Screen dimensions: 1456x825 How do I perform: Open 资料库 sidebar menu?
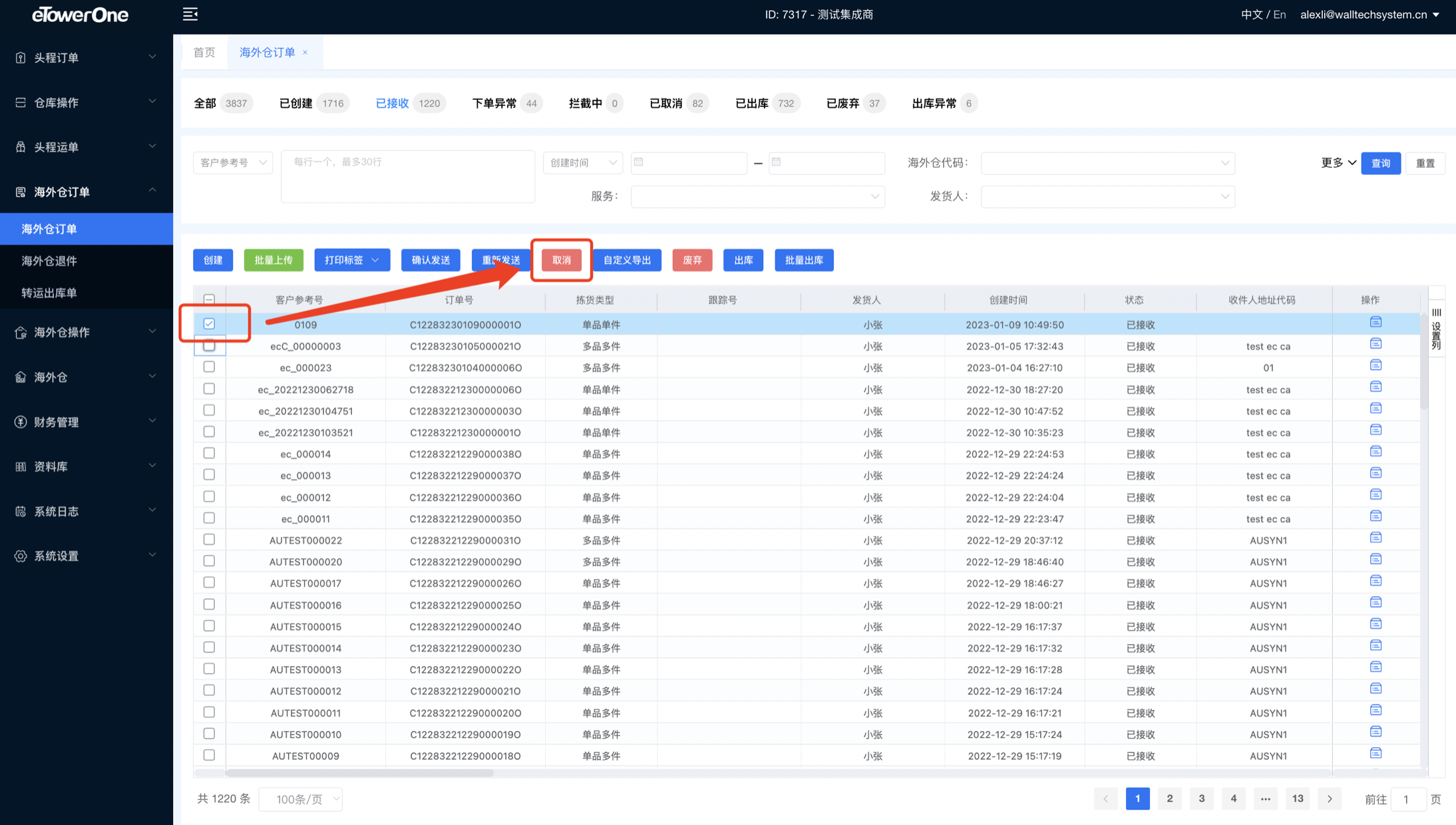tap(87, 466)
